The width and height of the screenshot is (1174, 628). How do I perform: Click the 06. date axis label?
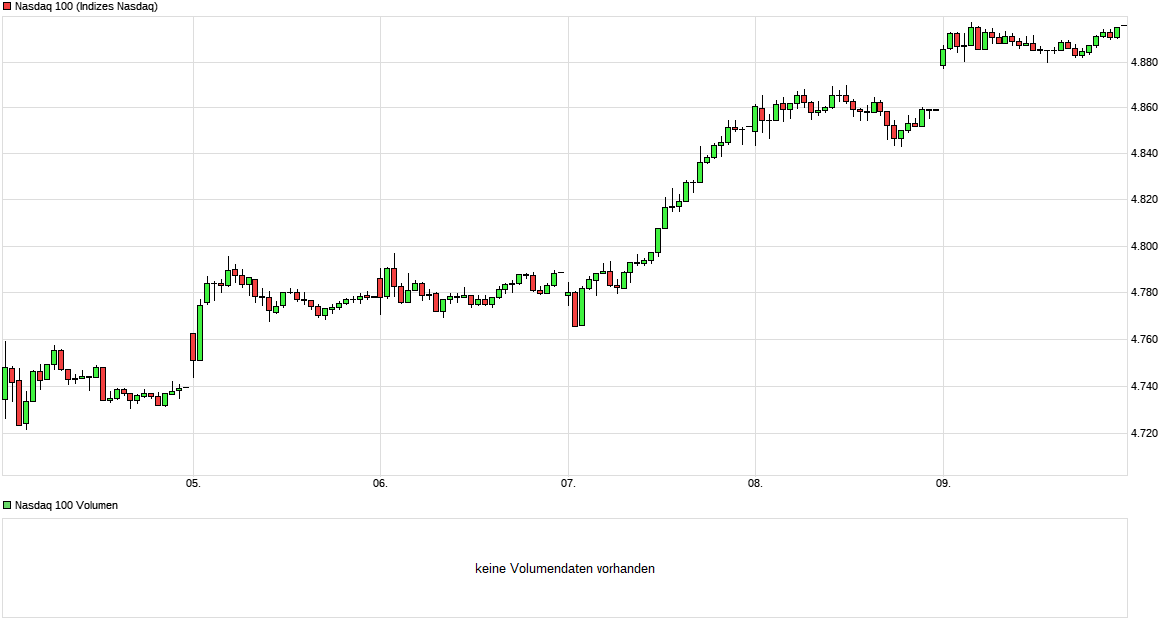pyautogui.click(x=380, y=484)
